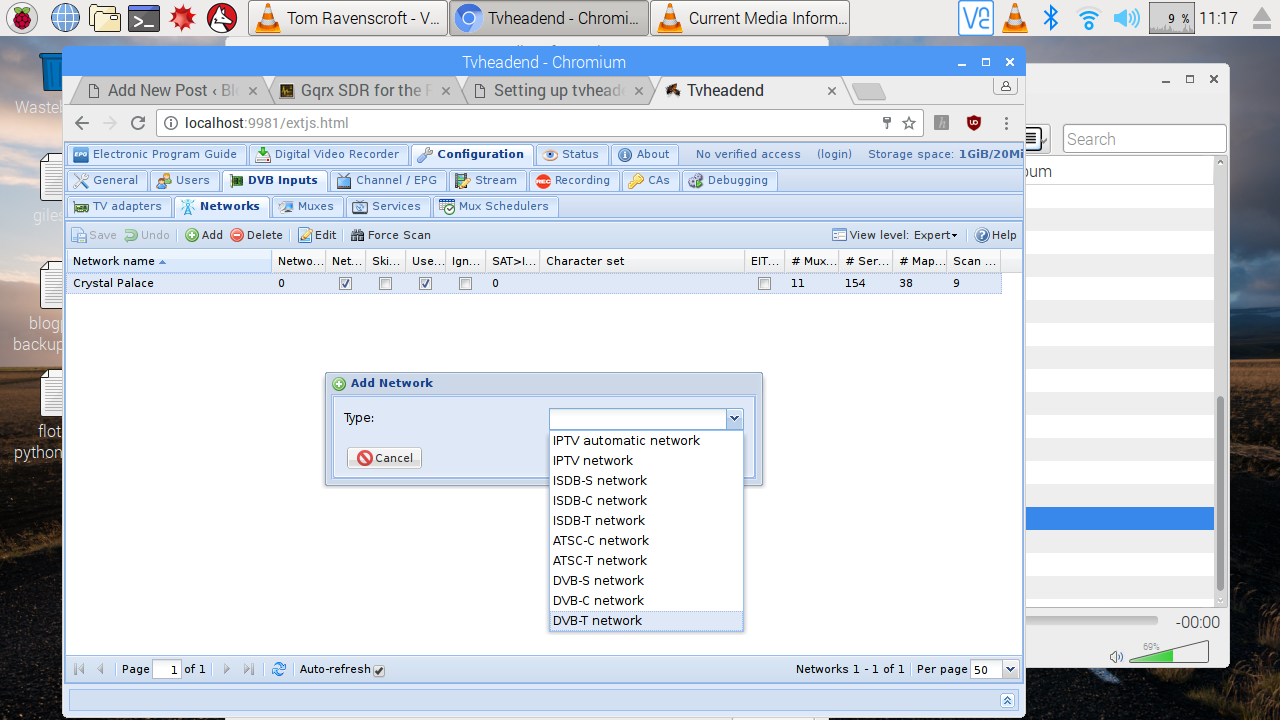The height and width of the screenshot is (720, 1280).
Task: Click the Force Scan toolbar icon
Action: (357, 235)
